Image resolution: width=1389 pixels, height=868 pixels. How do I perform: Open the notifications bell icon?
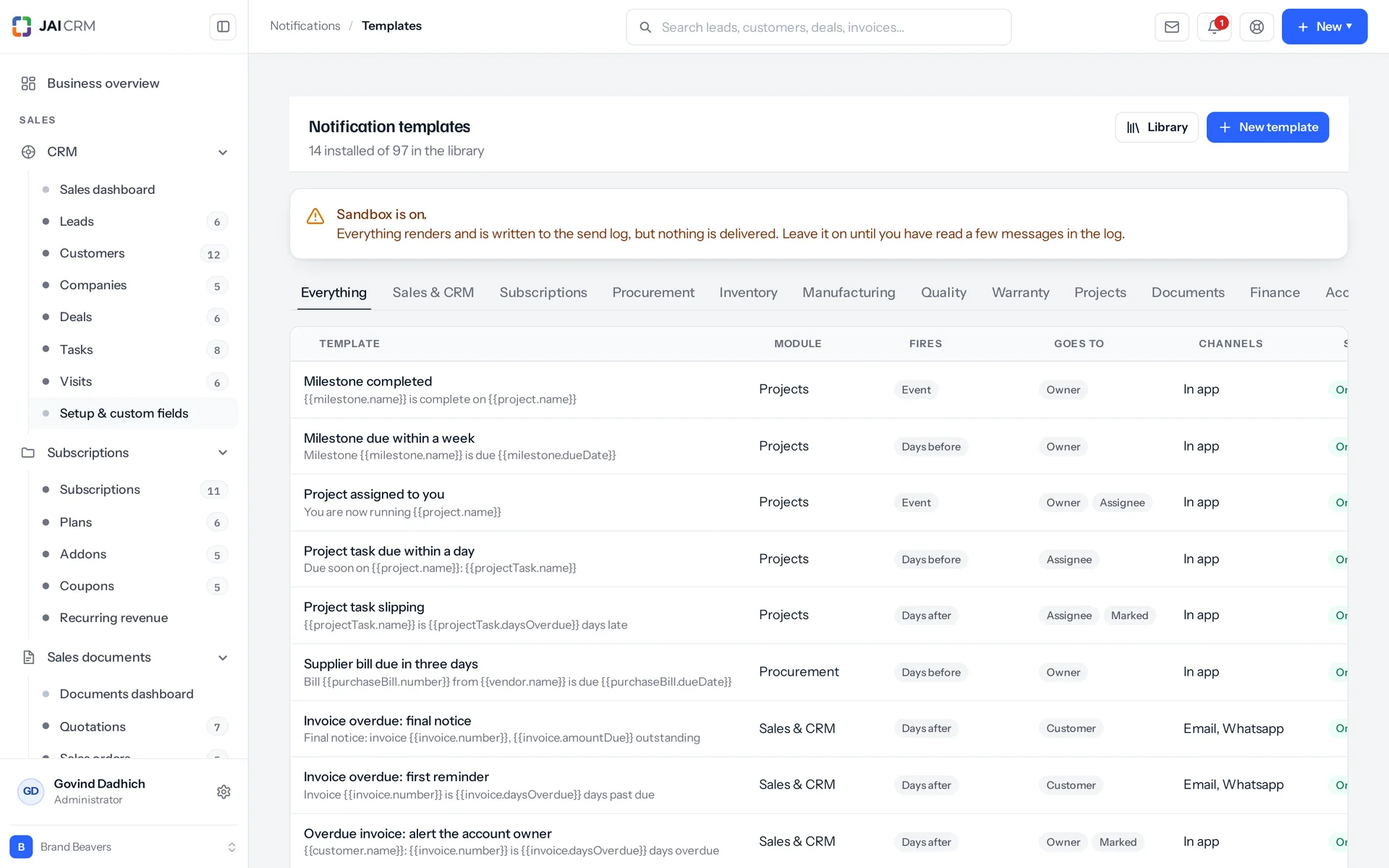click(x=1214, y=27)
